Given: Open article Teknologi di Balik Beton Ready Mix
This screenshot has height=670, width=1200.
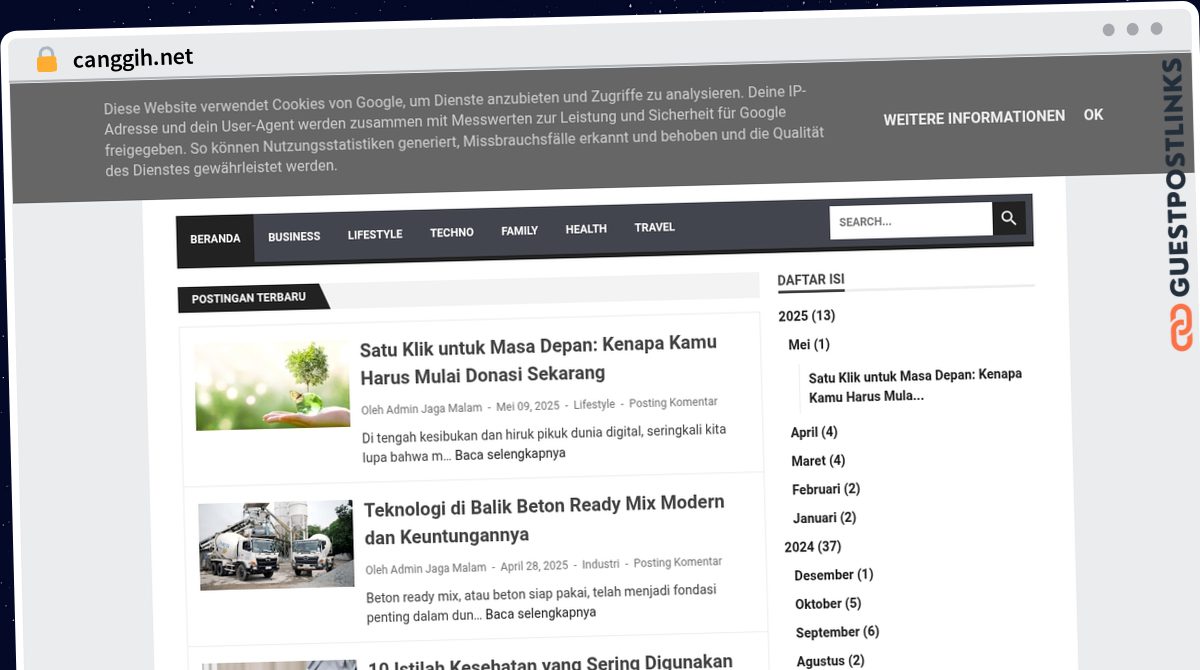Looking at the screenshot, I should pyautogui.click(x=545, y=520).
